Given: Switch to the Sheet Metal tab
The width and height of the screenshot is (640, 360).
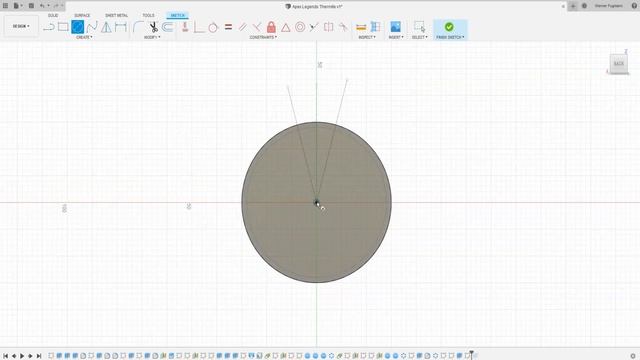Looking at the screenshot, I should click(x=116, y=16).
